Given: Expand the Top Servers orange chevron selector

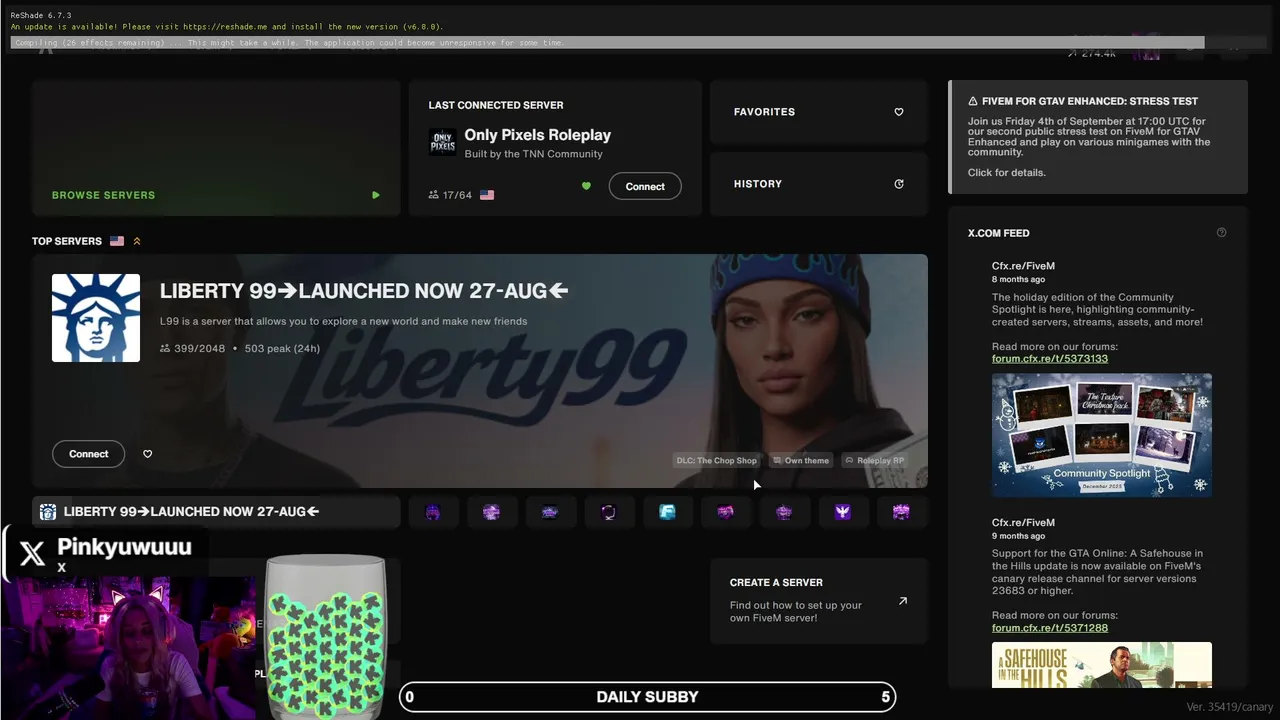Looking at the screenshot, I should point(137,241).
